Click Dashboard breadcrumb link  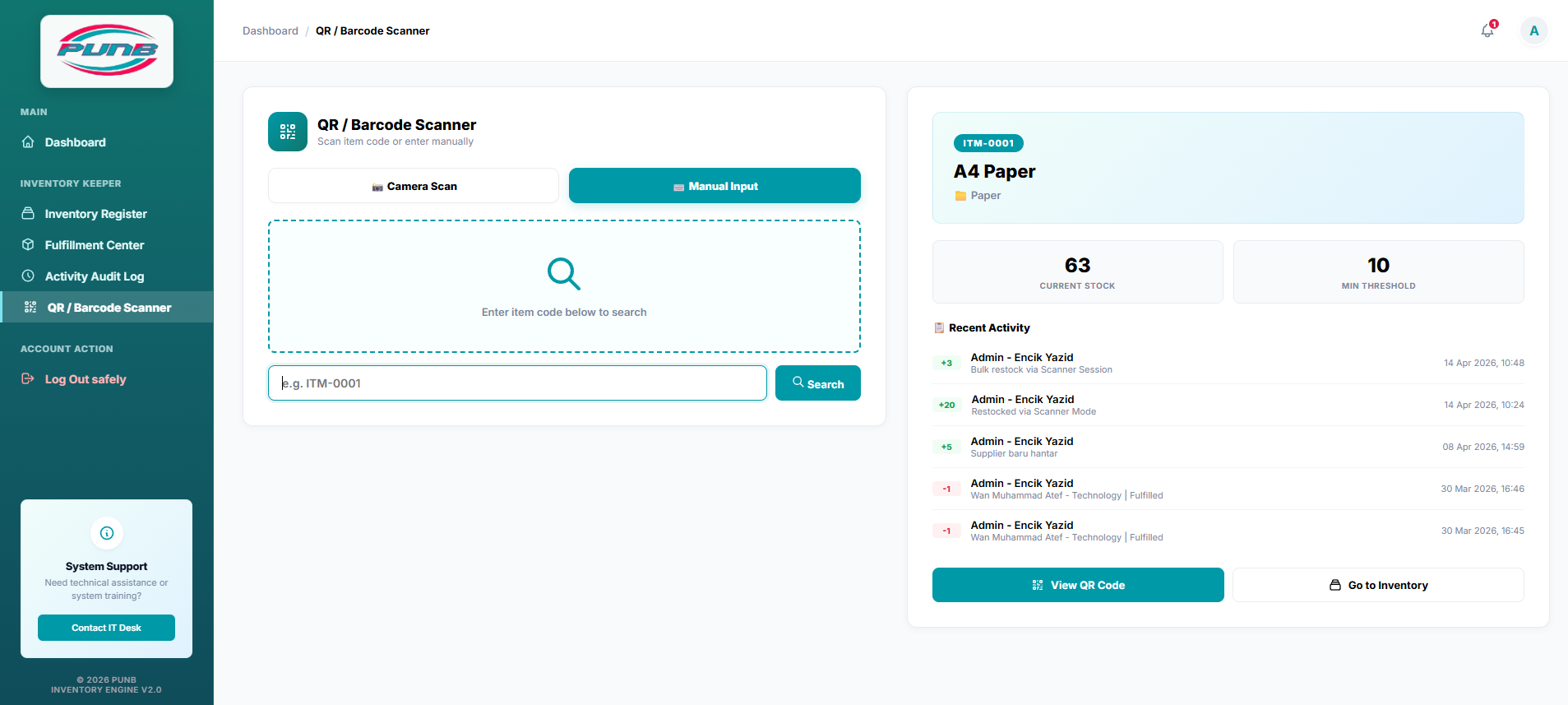[271, 30]
